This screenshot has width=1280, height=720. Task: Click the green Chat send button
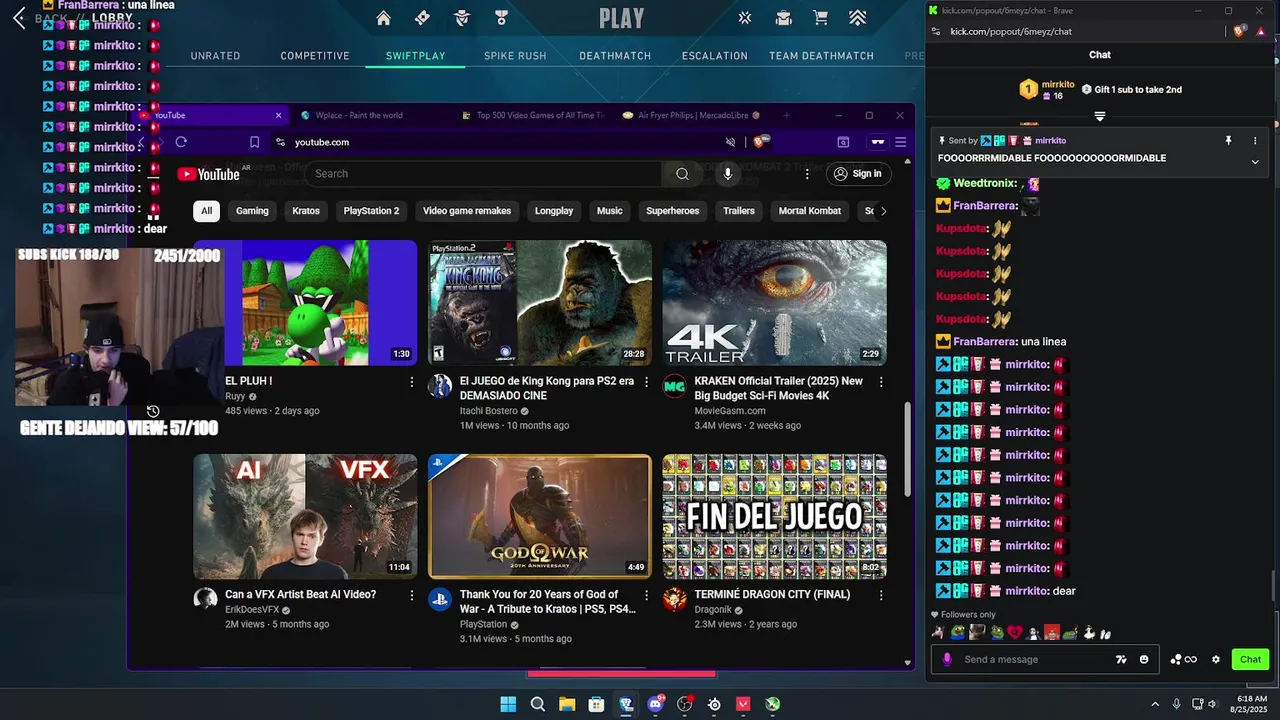(1251, 660)
